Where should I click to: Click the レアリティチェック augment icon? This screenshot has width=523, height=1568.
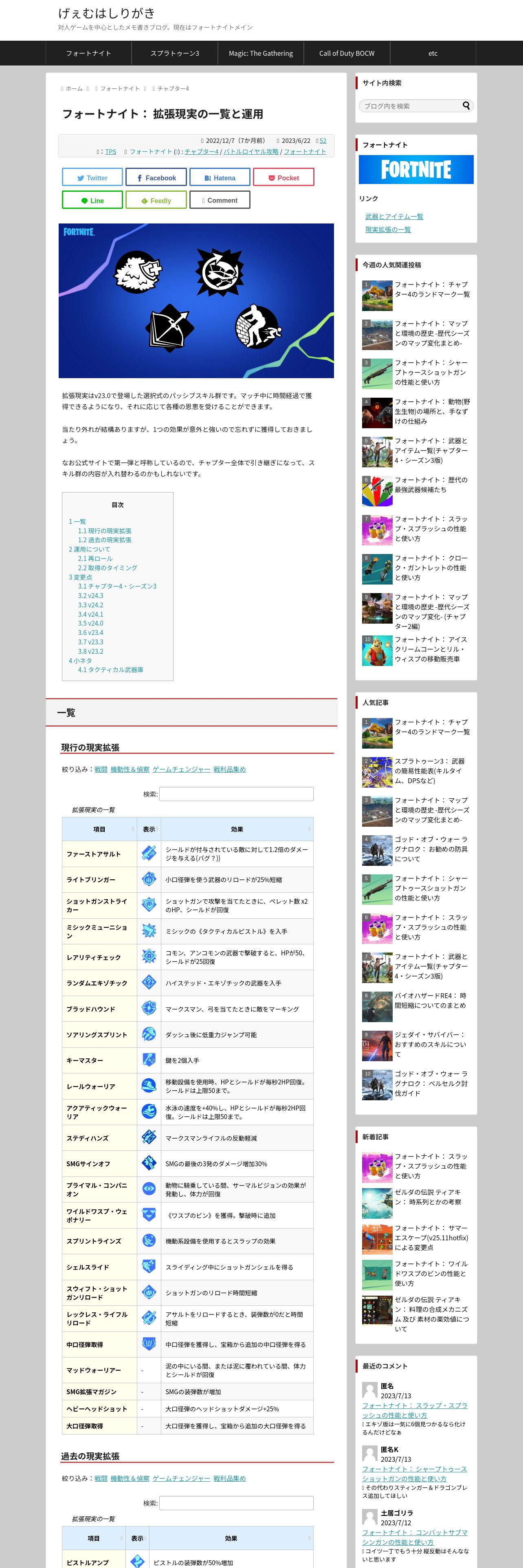pos(149,957)
